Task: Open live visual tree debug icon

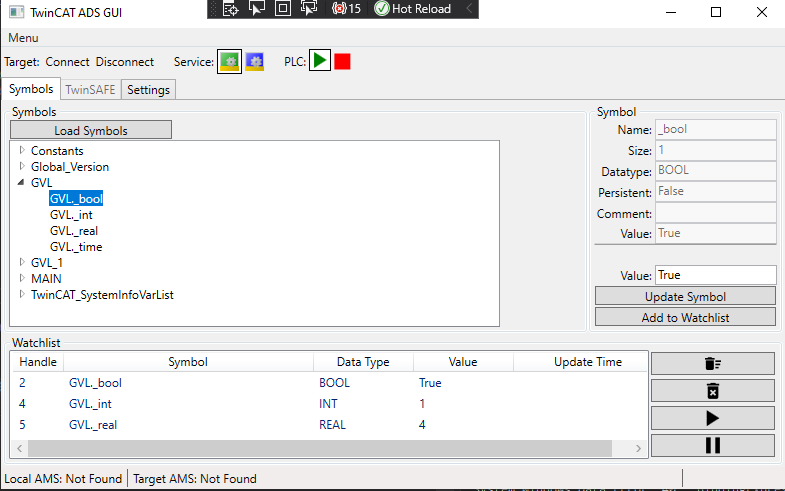Action: coord(230,9)
